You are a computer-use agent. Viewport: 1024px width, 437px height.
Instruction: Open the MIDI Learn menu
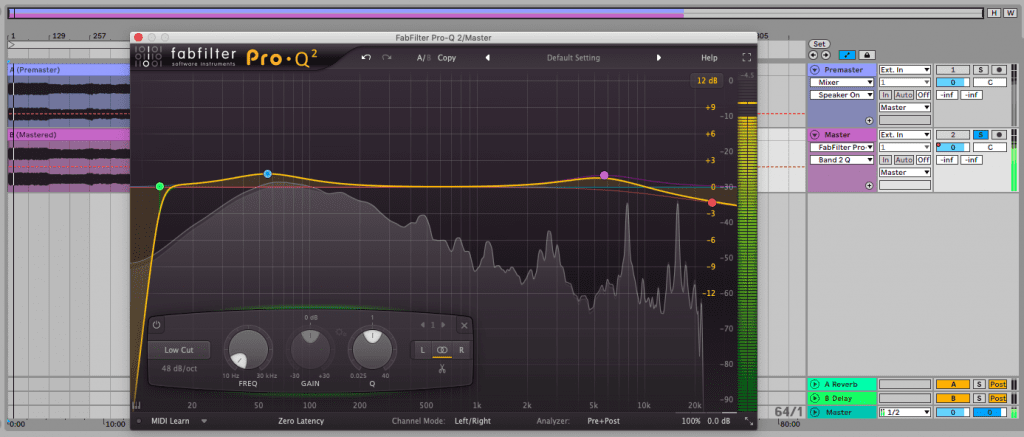177,422
